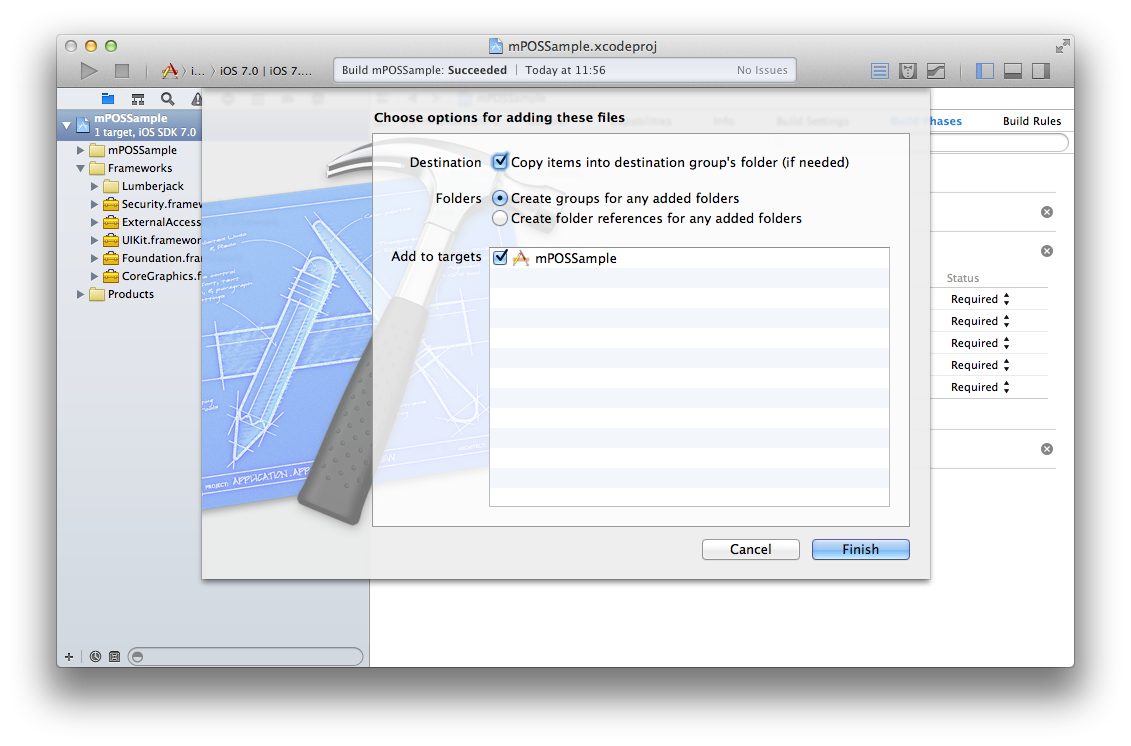Stop the running build
Image resolution: width=1131 pixels, height=746 pixels.
pos(122,71)
